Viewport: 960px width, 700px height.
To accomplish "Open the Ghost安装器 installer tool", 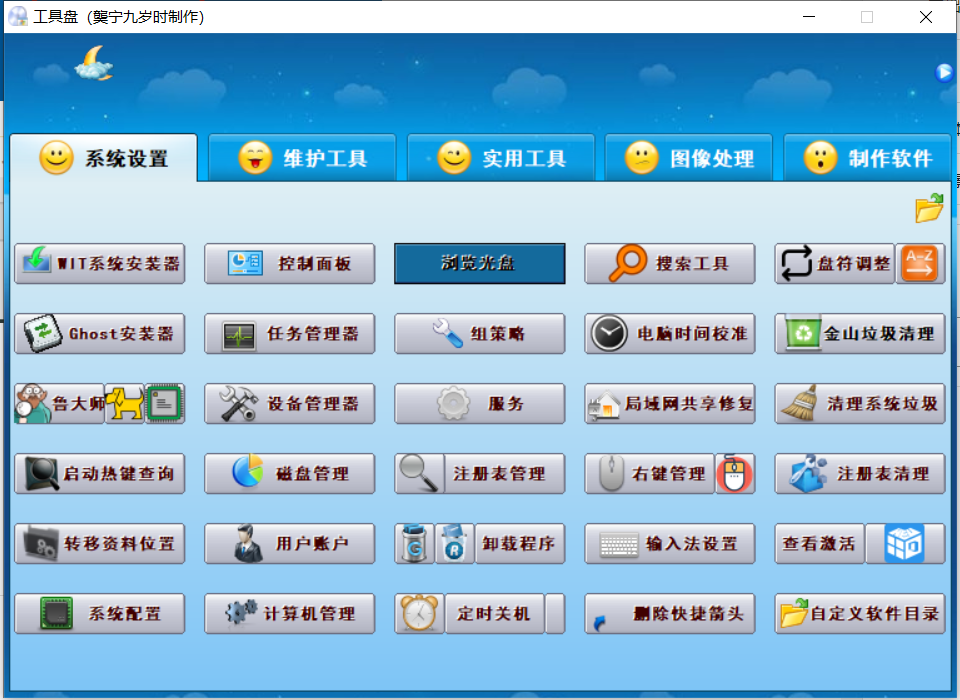I will 99,333.
